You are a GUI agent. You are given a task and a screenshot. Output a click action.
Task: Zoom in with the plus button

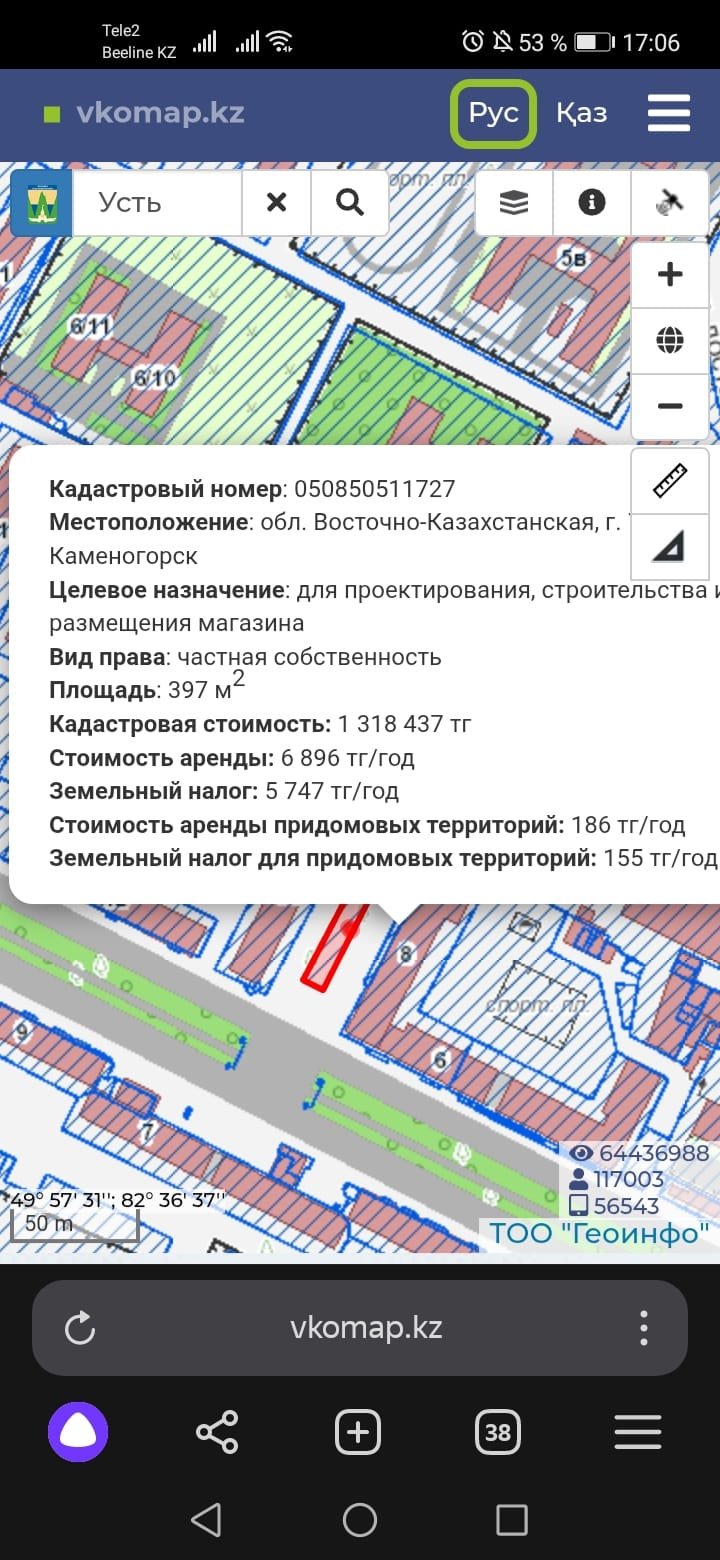pyautogui.click(x=670, y=274)
